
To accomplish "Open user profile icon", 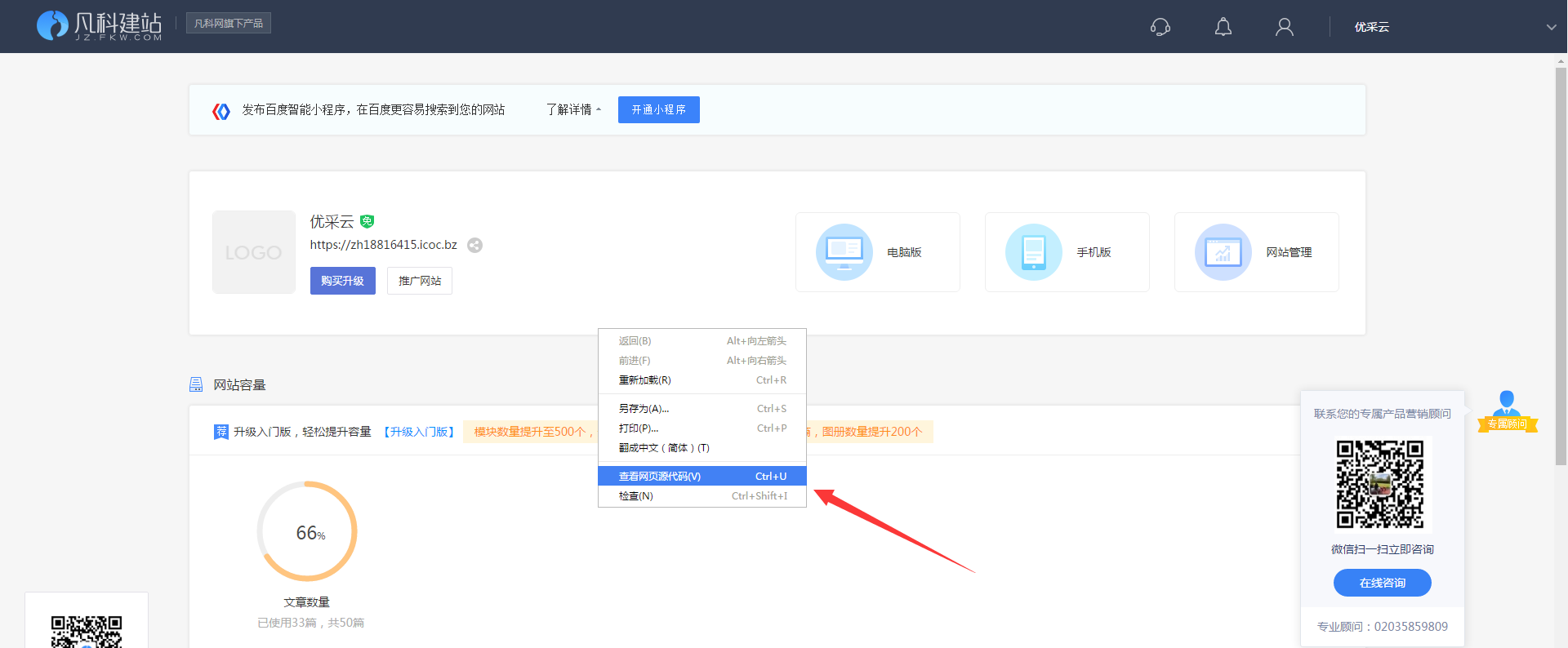I will pyautogui.click(x=1285, y=27).
